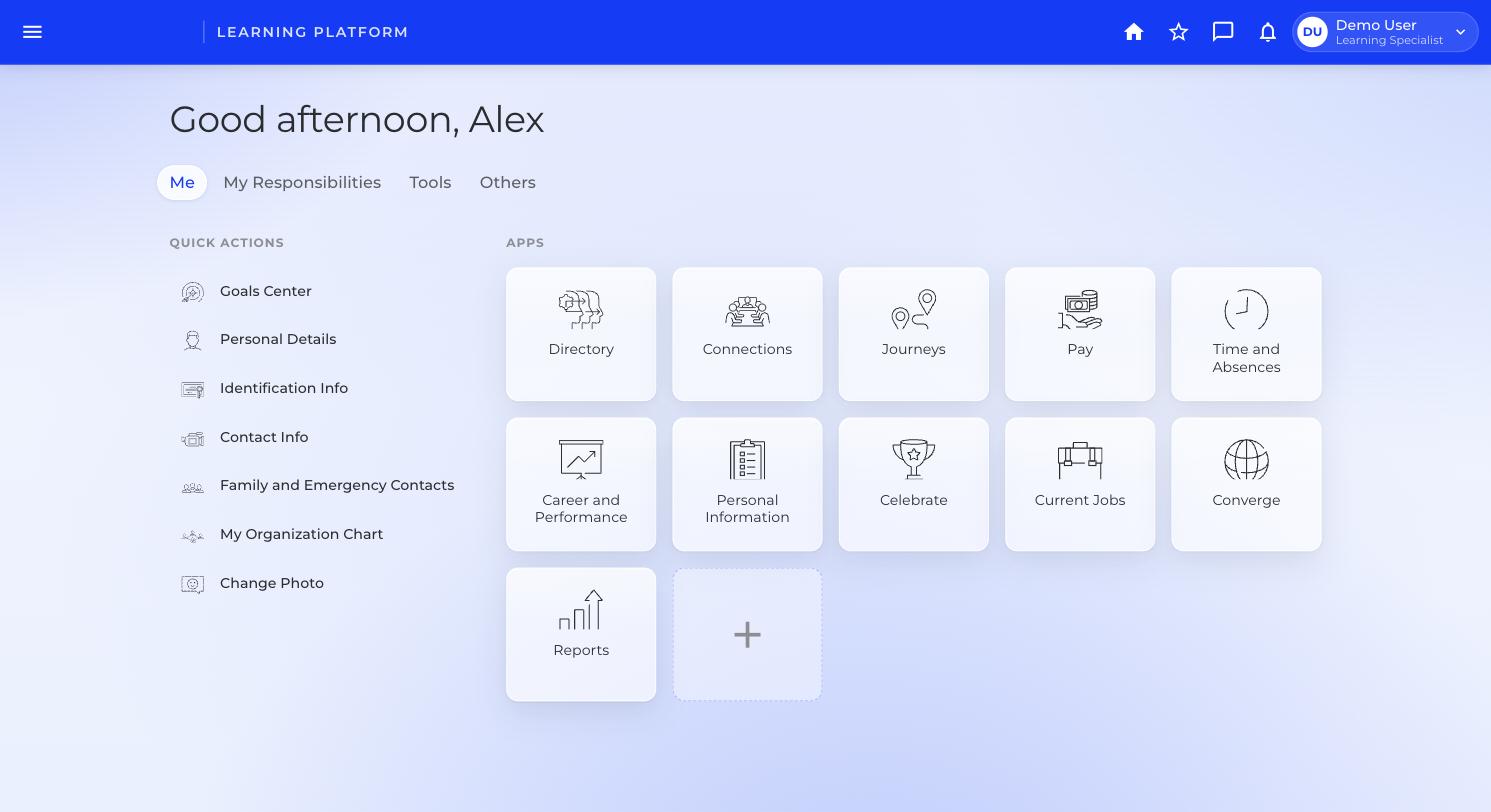This screenshot has height=812, width=1491.
Task: Open the messages chat icon
Action: [1223, 32]
